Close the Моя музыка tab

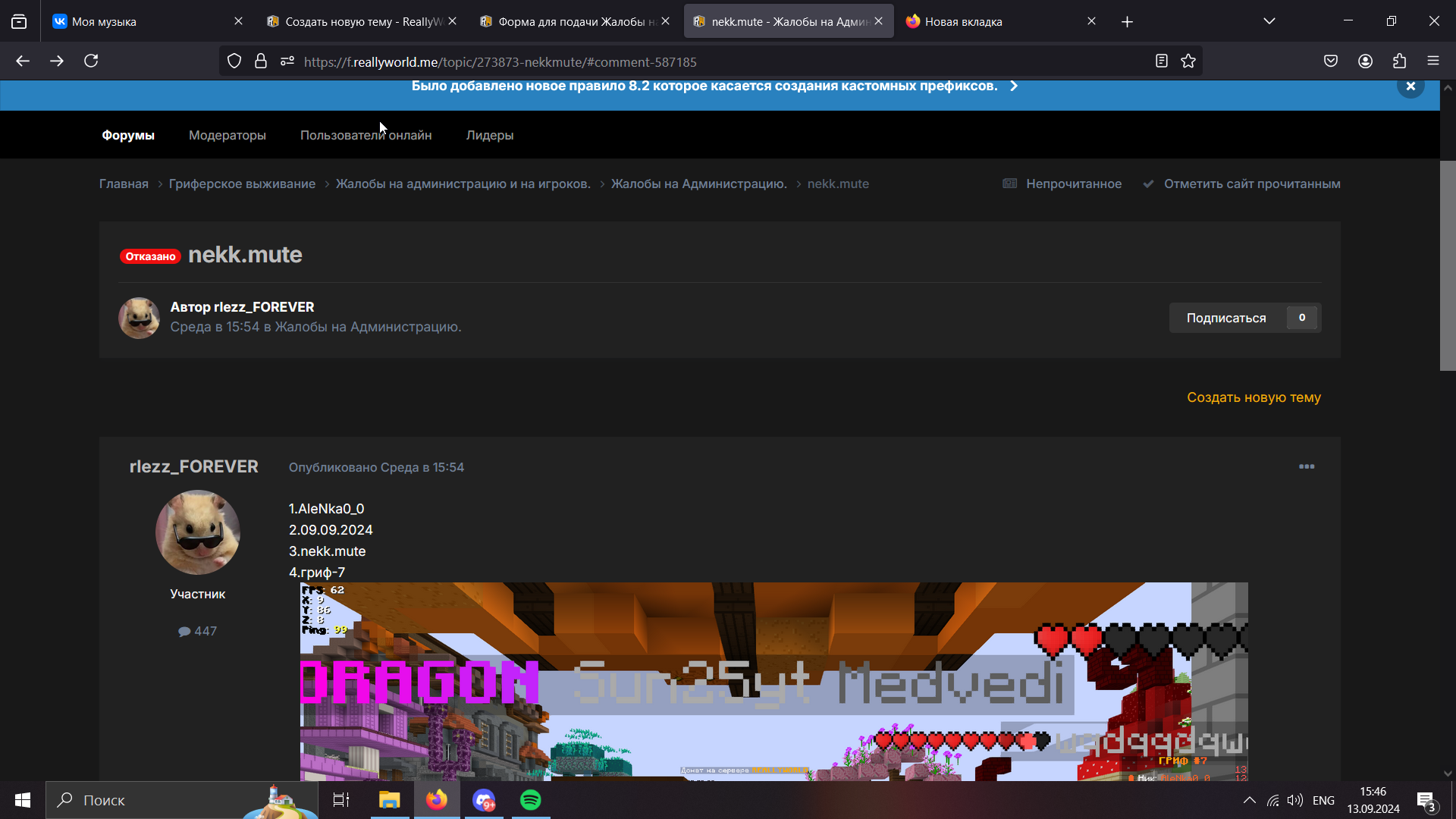point(238,21)
